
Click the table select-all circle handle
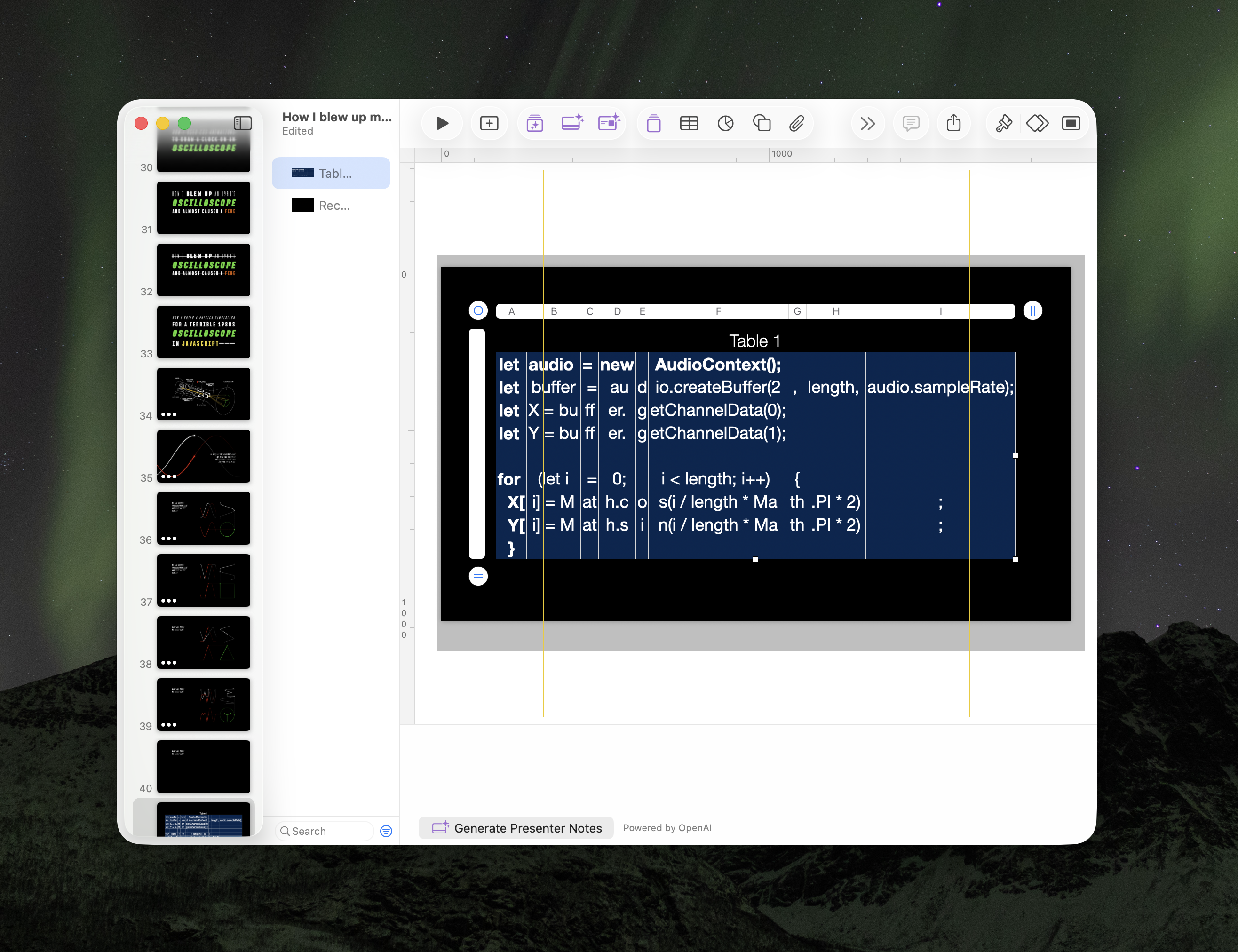(x=478, y=310)
